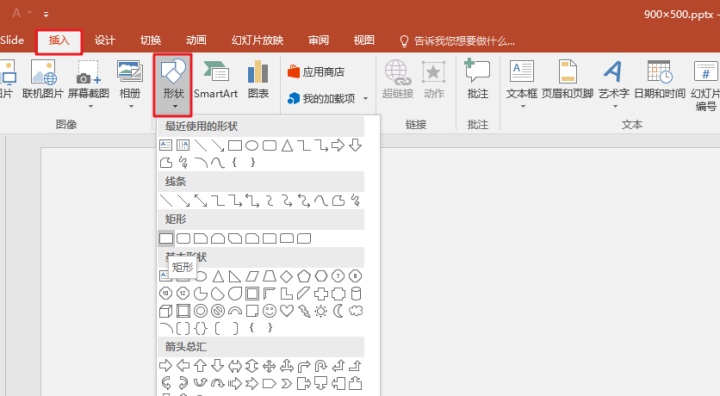Insert the smiley face shape
The image size is (720, 396).
[x=269, y=311]
